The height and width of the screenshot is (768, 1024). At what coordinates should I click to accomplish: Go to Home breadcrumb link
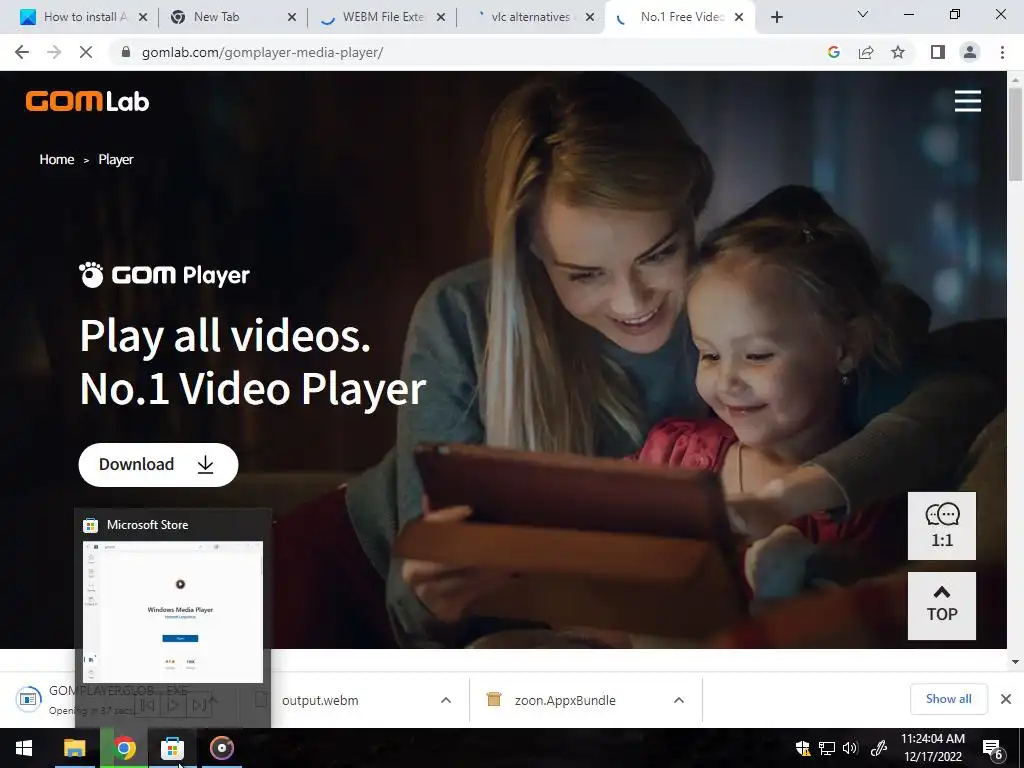tap(57, 159)
